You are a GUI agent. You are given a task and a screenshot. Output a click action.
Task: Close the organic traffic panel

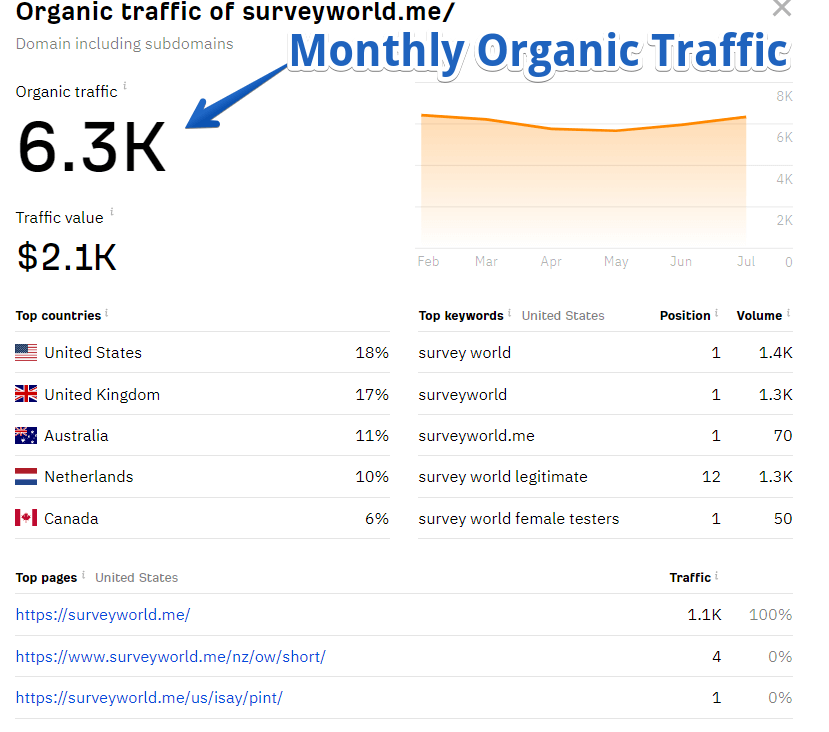click(x=781, y=8)
